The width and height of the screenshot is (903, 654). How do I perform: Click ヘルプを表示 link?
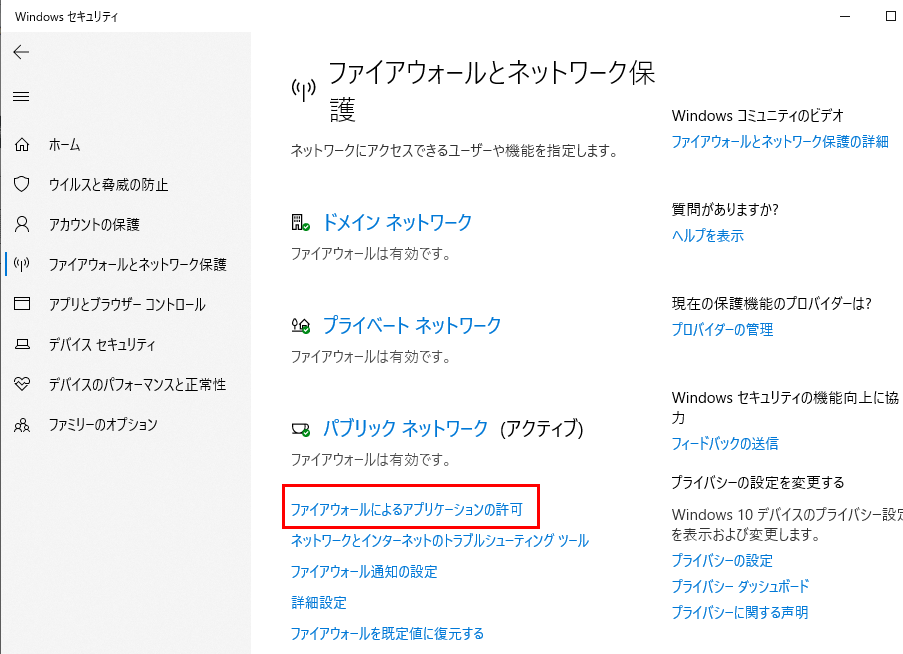[708, 235]
